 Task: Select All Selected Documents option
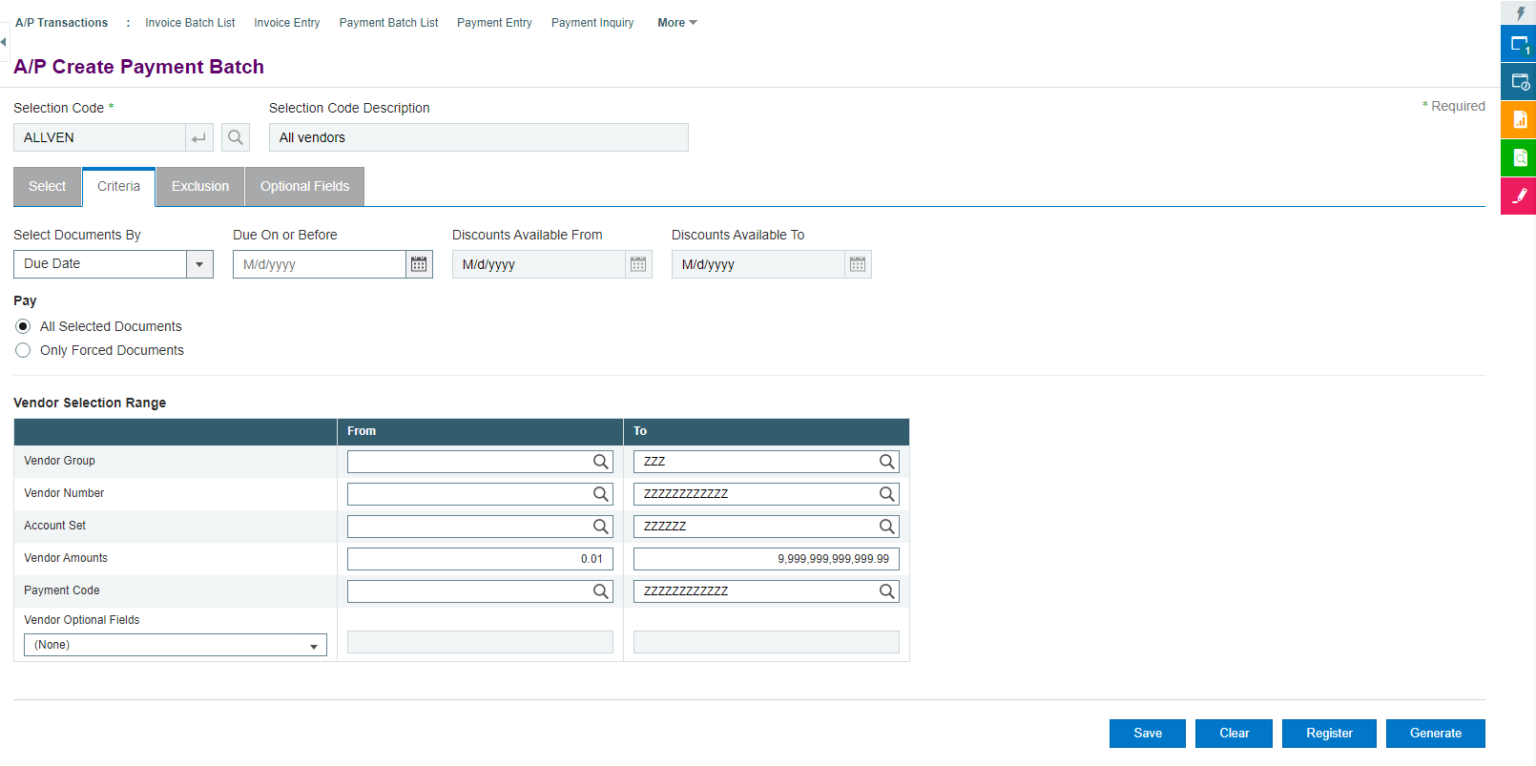coord(22,326)
